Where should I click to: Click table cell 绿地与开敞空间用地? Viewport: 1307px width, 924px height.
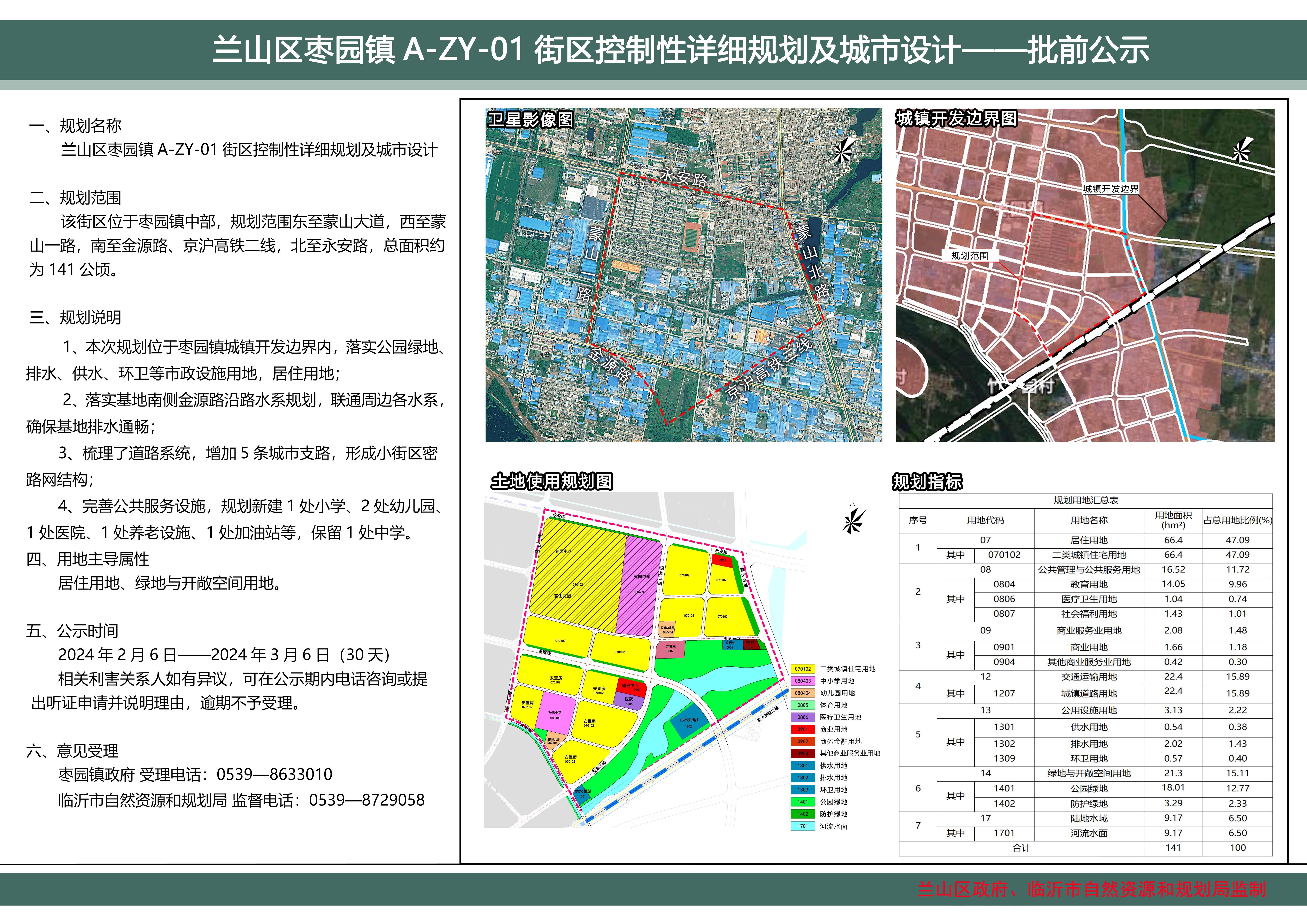click(x=1089, y=774)
